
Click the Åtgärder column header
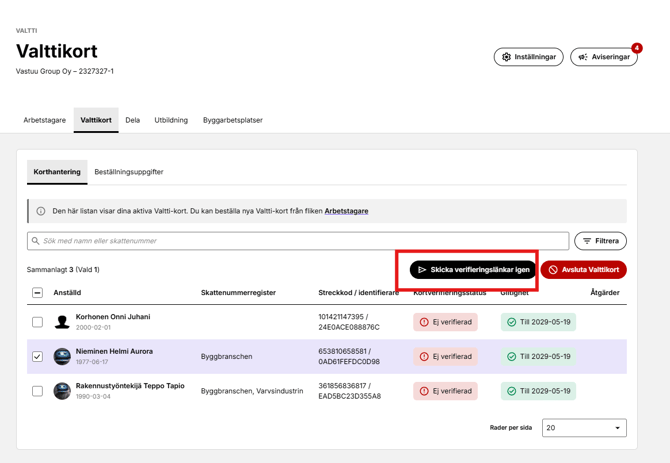coord(605,293)
